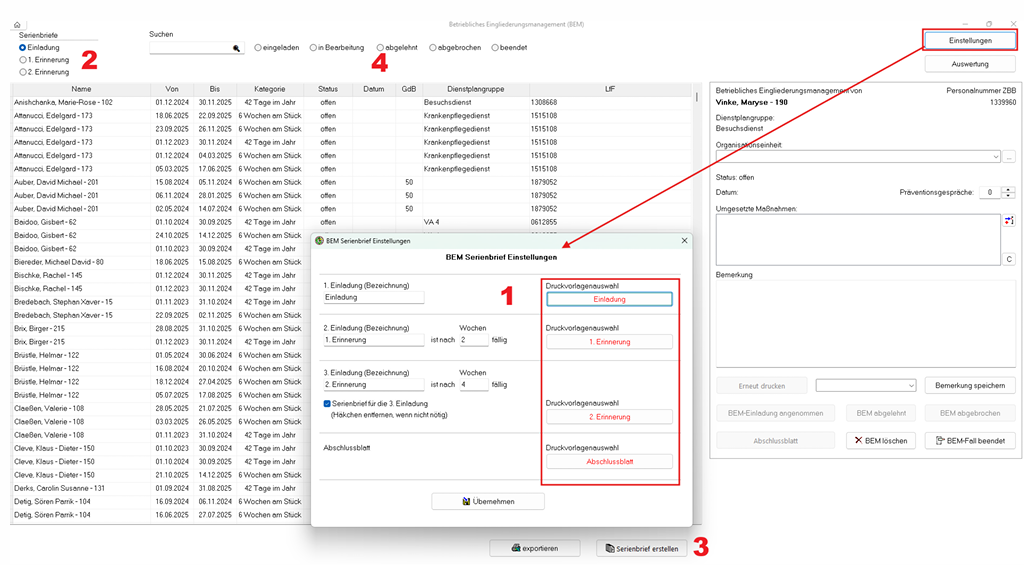This screenshot has height=565, width=1024.
Task: Click the ellipsis button next to Organisationseinheit
Action: [x=1009, y=157]
